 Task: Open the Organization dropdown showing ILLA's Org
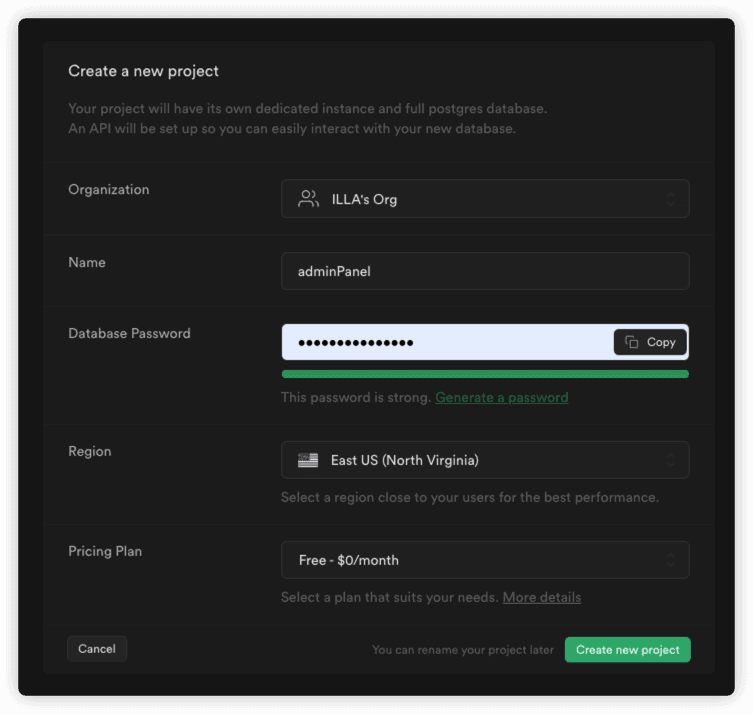[485, 199]
